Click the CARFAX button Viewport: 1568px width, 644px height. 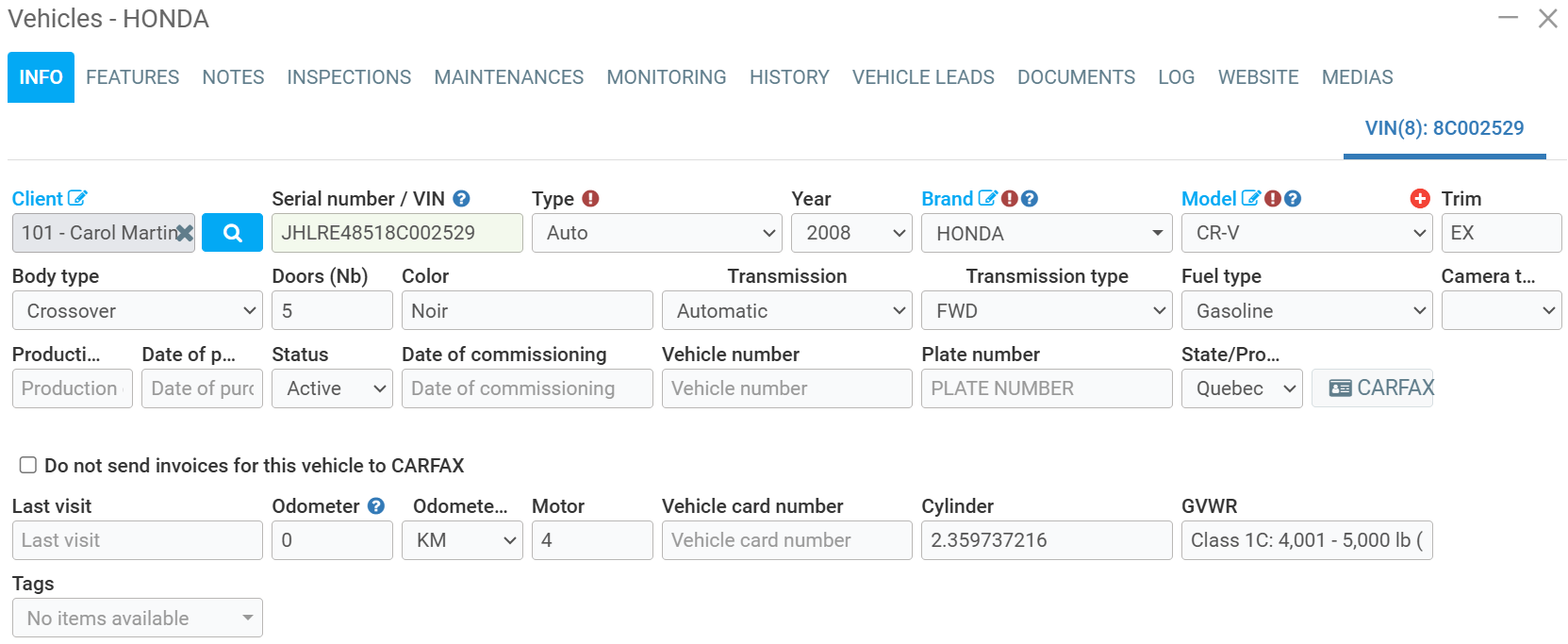[x=1373, y=388]
